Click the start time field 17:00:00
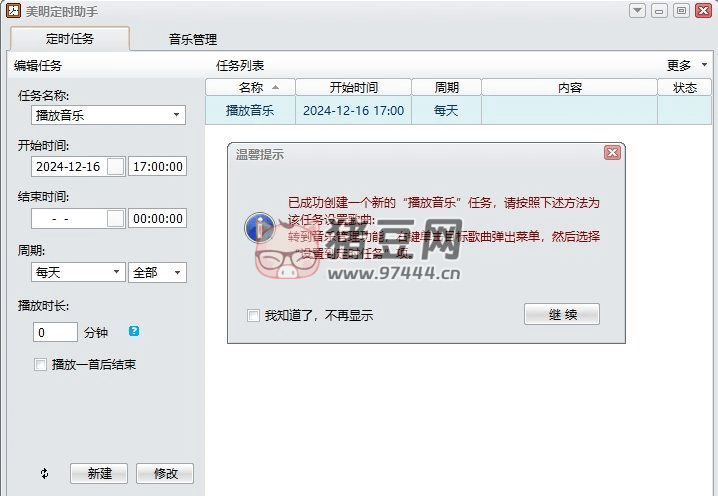 (158, 166)
